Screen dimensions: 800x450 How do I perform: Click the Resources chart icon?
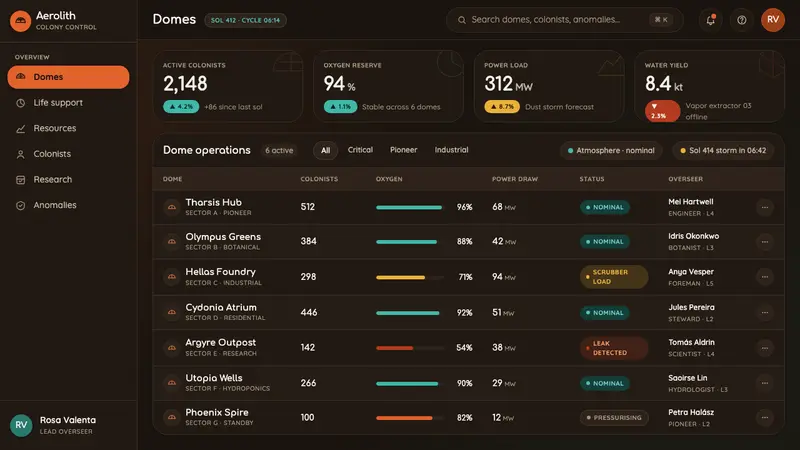click(20, 129)
